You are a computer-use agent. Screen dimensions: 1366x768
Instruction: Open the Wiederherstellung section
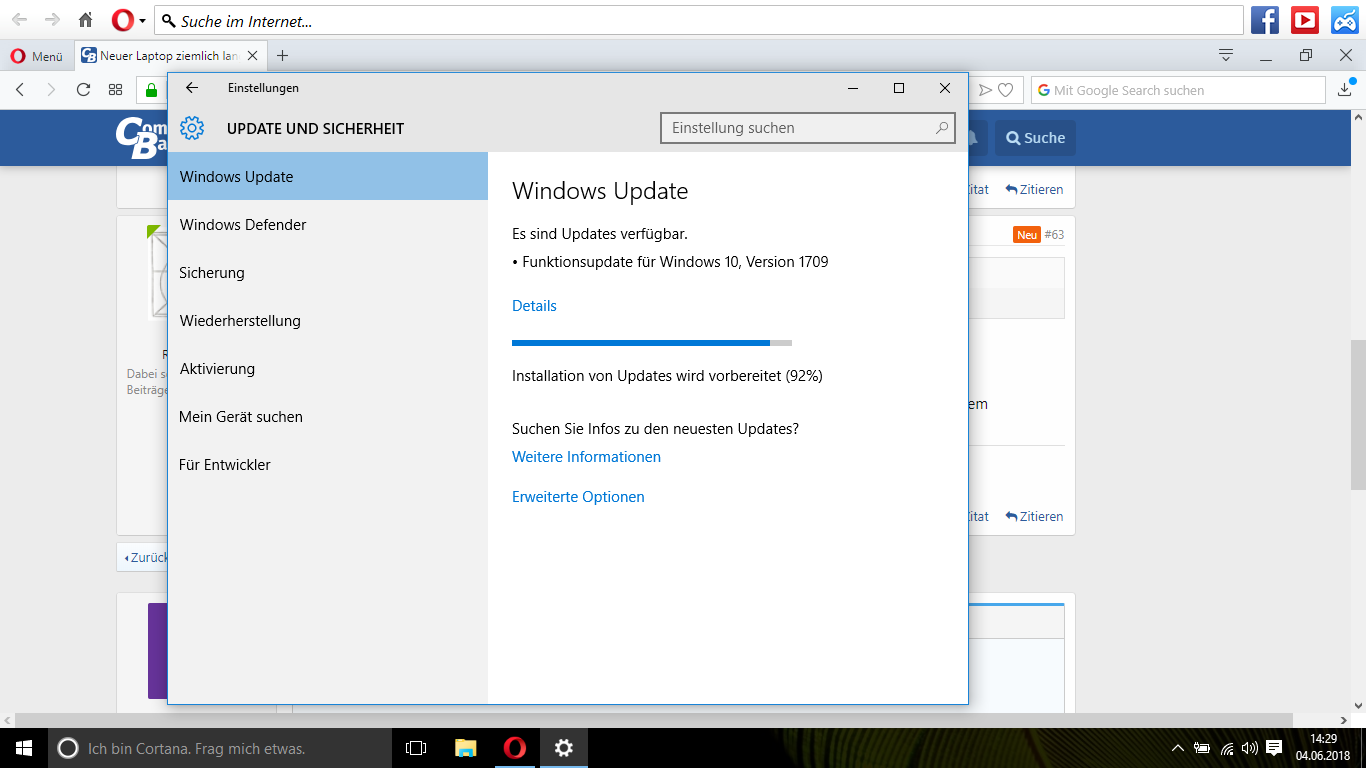pyautogui.click(x=328, y=320)
